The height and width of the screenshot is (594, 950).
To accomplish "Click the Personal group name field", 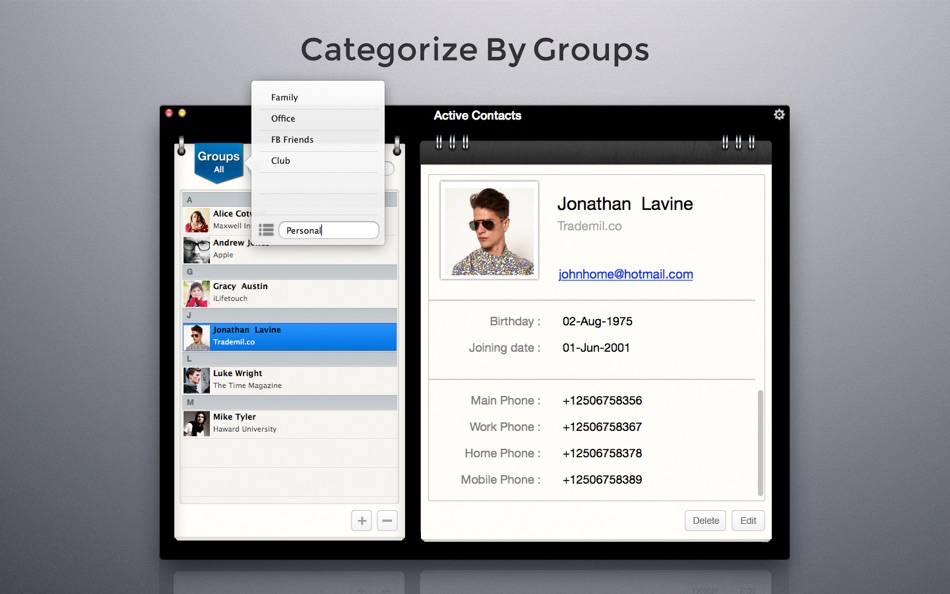I will [328, 230].
